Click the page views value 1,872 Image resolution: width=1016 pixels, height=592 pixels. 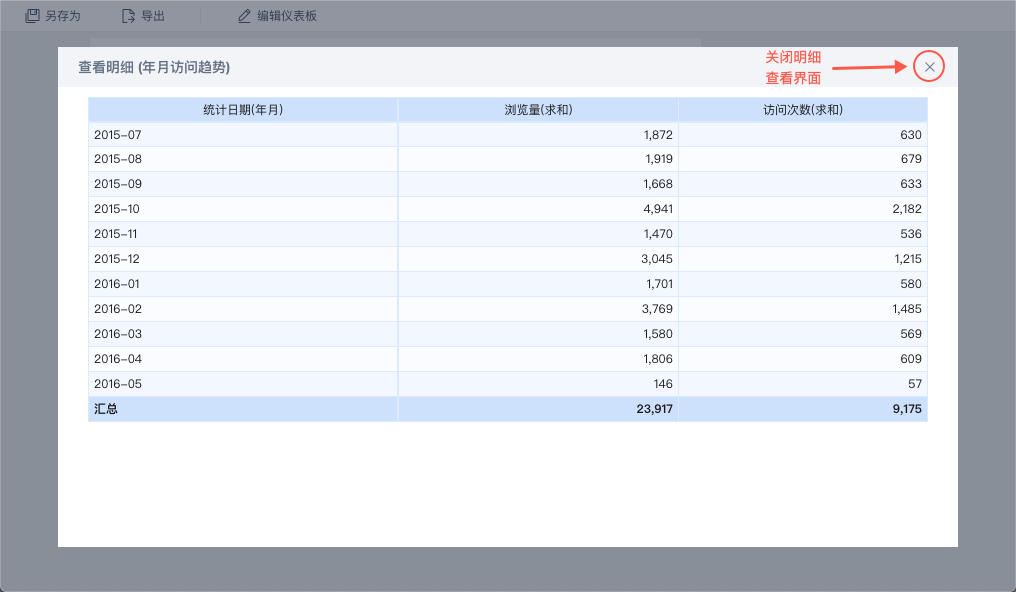pos(658,135)
